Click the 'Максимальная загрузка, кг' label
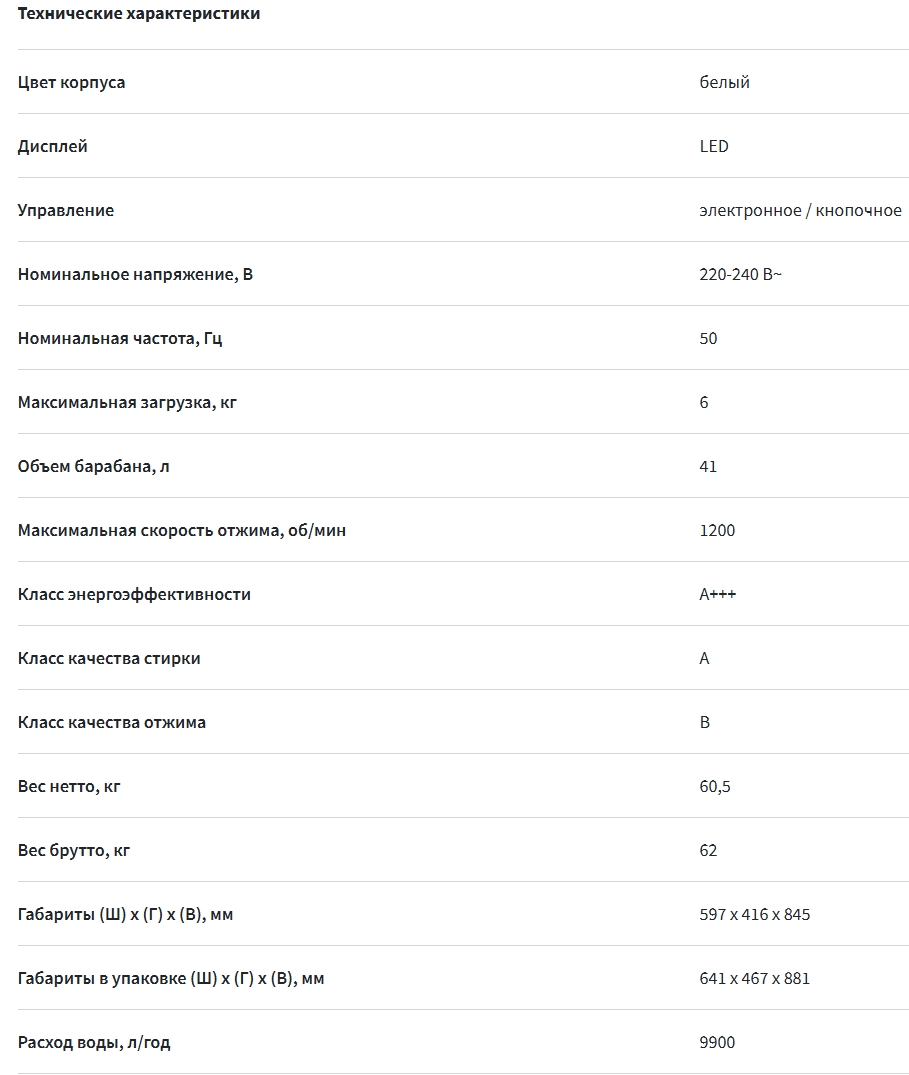 pyautogui.click(x=127, y=402)
